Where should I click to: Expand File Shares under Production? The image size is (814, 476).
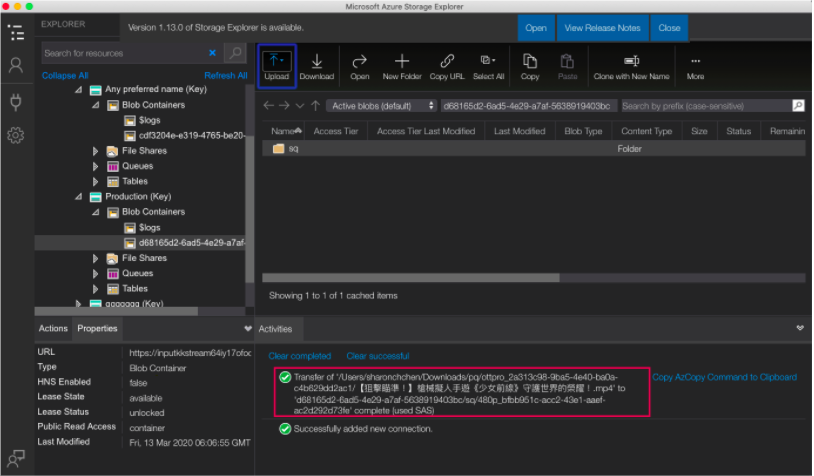click(x=96, y=258)
